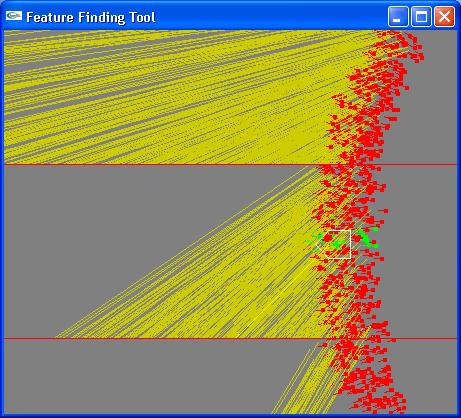Click the upper red horizontal divider line
This screenshot has height=418, width=461.
click(x=230, y=165)
